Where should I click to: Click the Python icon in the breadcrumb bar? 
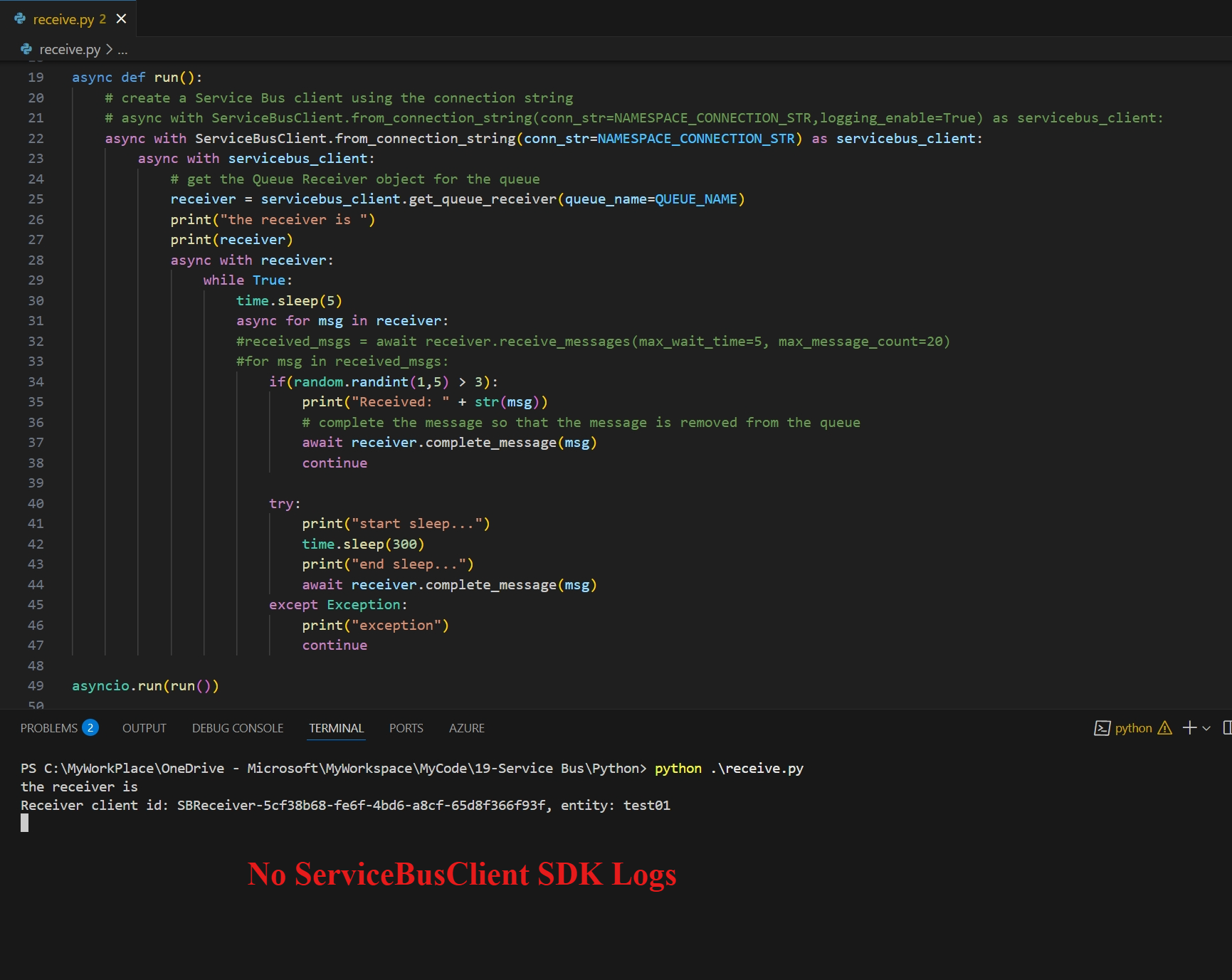pos(26,49)
